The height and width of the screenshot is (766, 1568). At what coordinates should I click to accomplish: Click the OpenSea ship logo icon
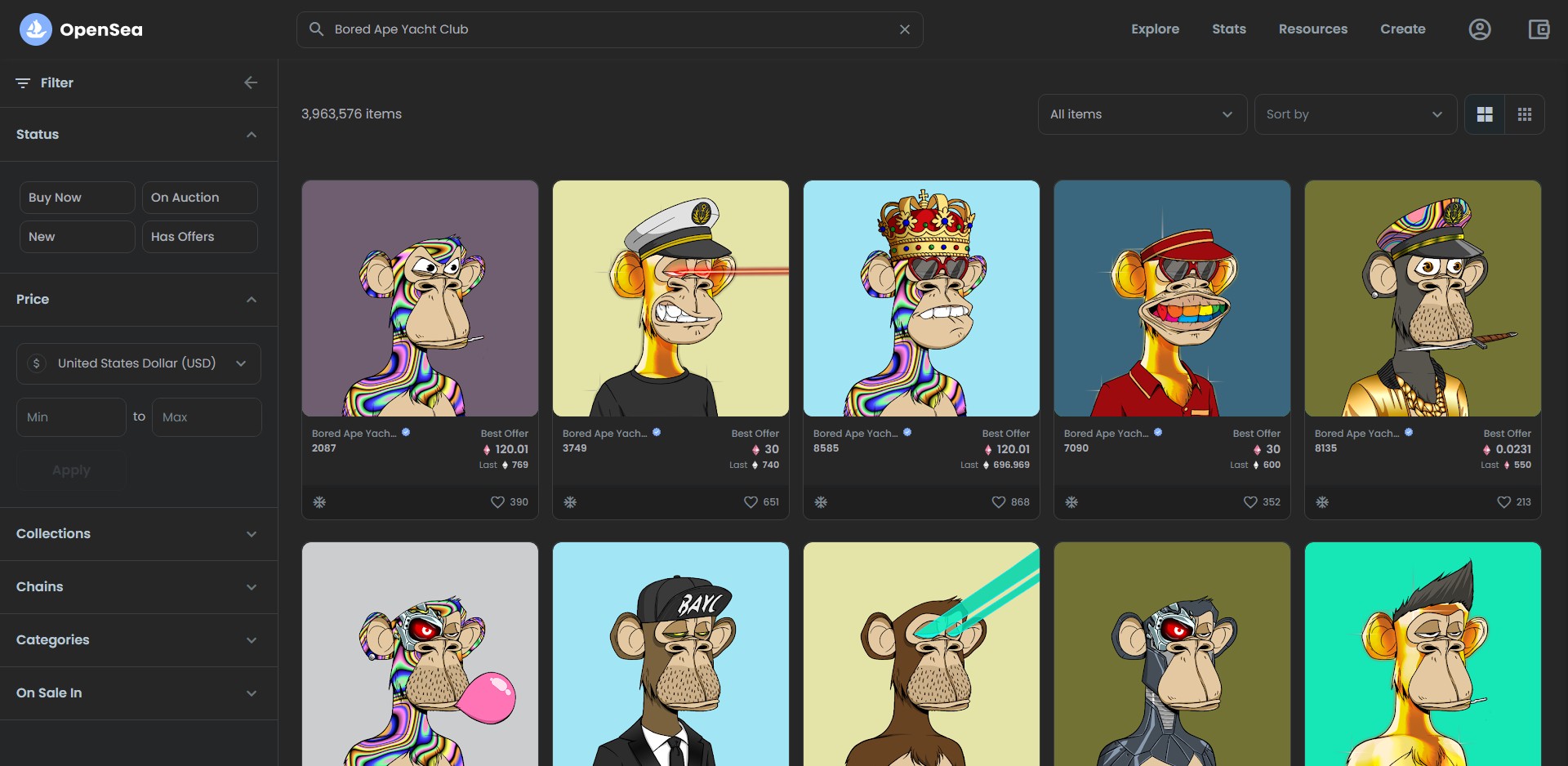35,29
